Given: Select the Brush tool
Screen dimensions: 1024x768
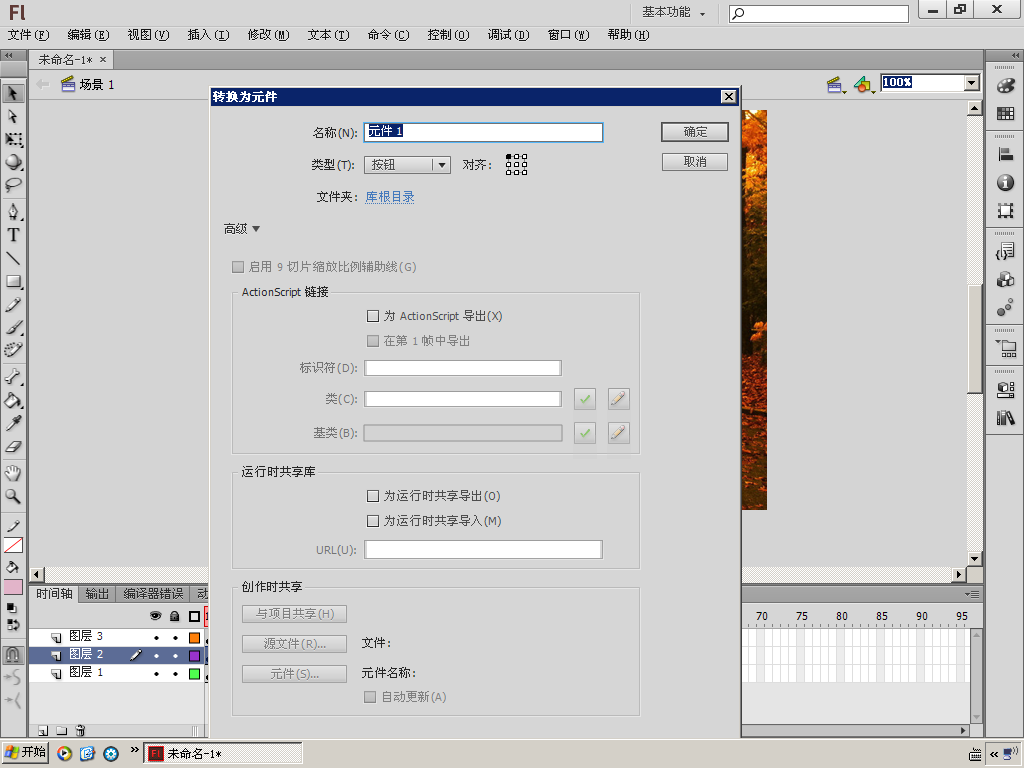Looking at the screenshot, I should [13, 327].
